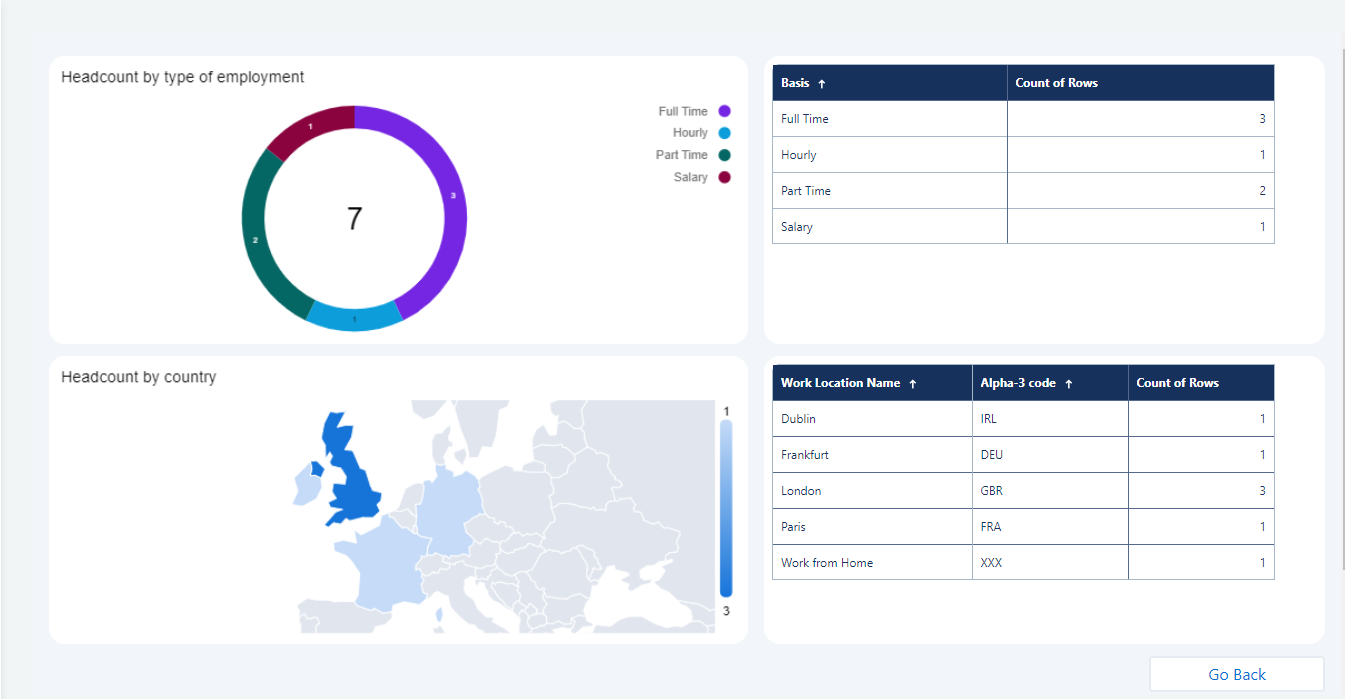This screenshot has width=1345, height=699.
Task: Click France on the headcount map
Action: (x=375, y=570)
